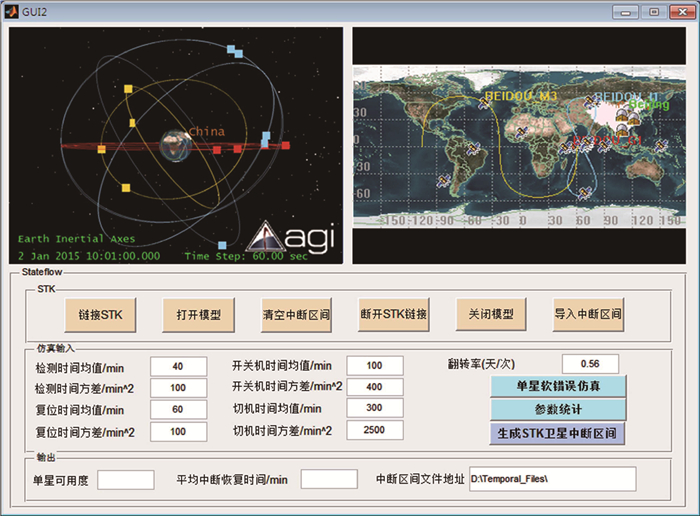Click the 清空中断区间 button
The image size is (700, 516).
[x=296, y=314]
